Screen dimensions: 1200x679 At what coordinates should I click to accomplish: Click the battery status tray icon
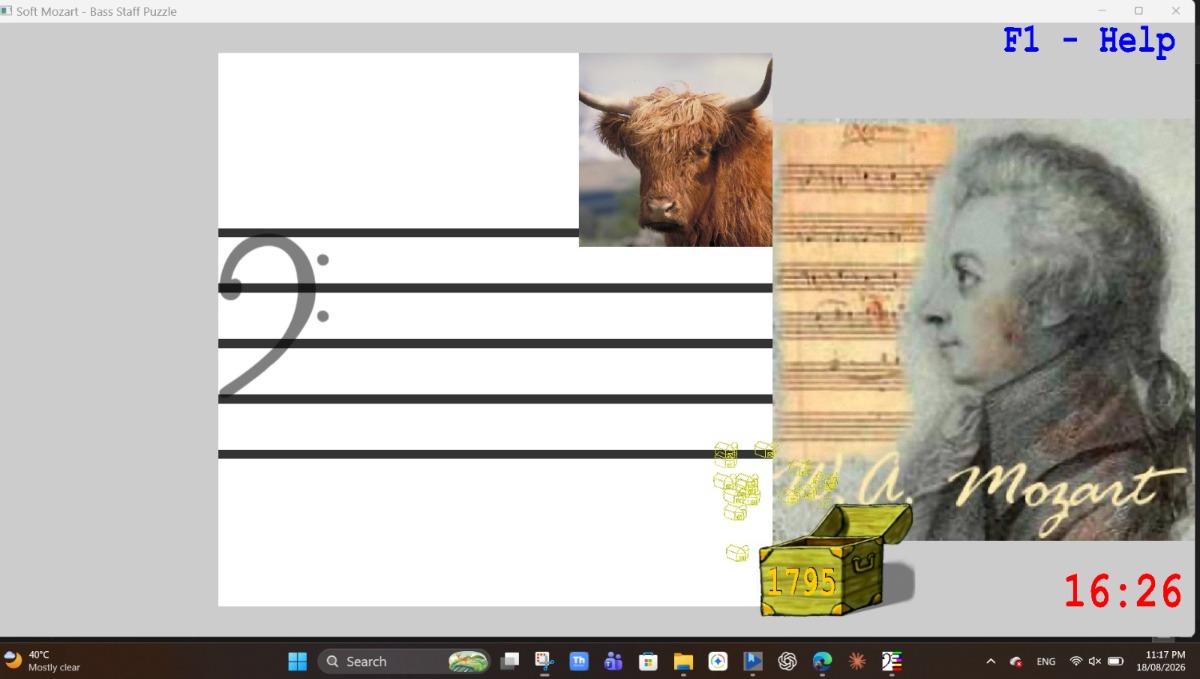coord(1116,661)
